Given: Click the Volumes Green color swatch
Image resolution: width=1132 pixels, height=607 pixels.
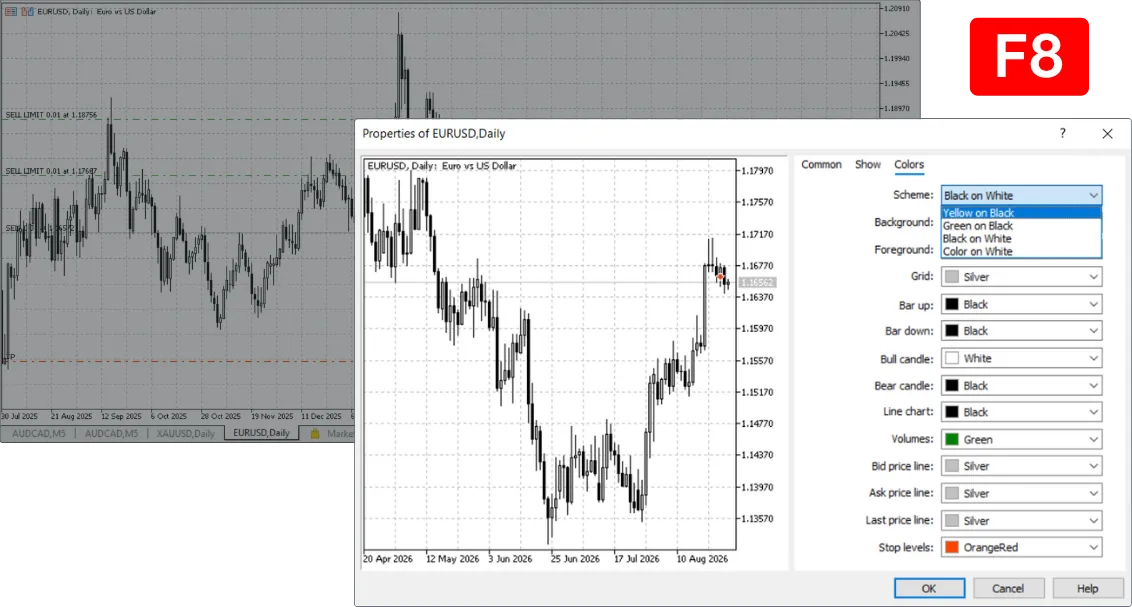Looking at the screenshot, I should click(952, 440).
